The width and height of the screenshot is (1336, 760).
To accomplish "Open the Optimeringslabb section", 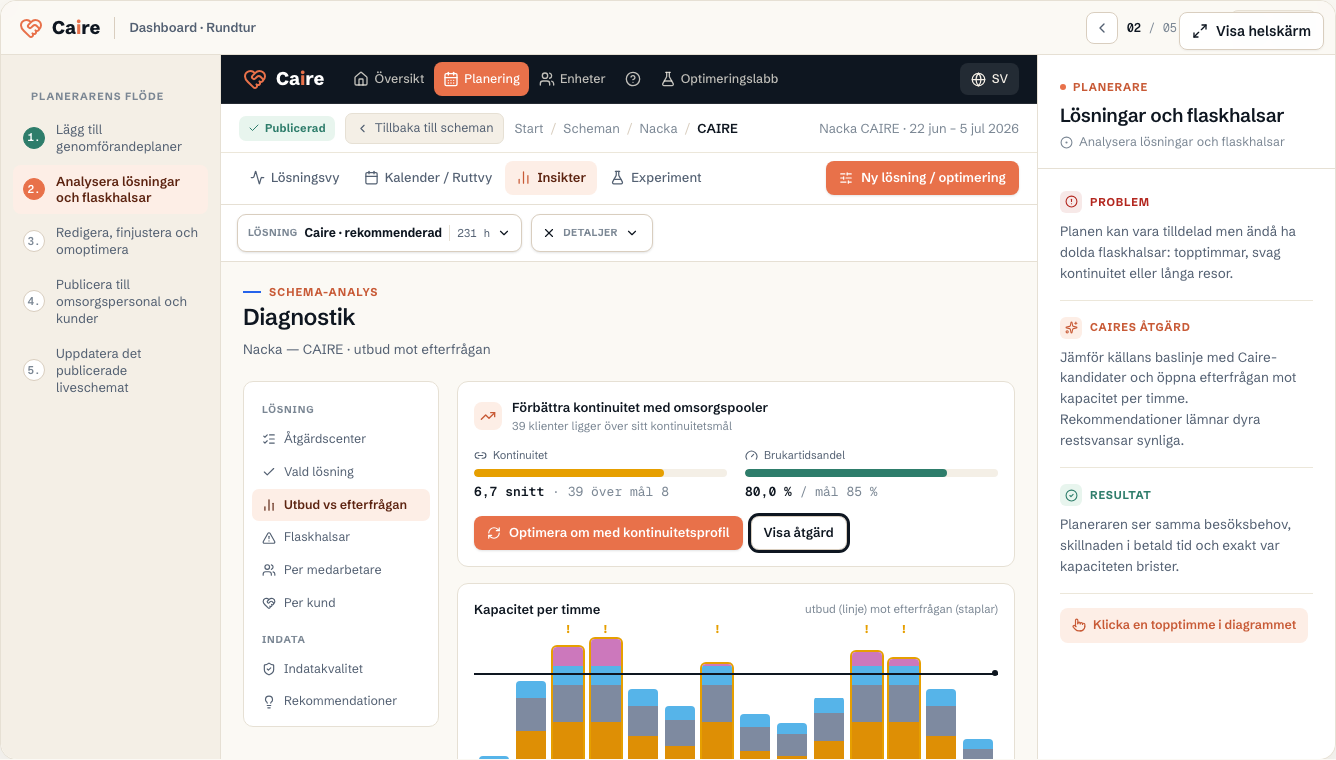I will (x=719, y=79).
